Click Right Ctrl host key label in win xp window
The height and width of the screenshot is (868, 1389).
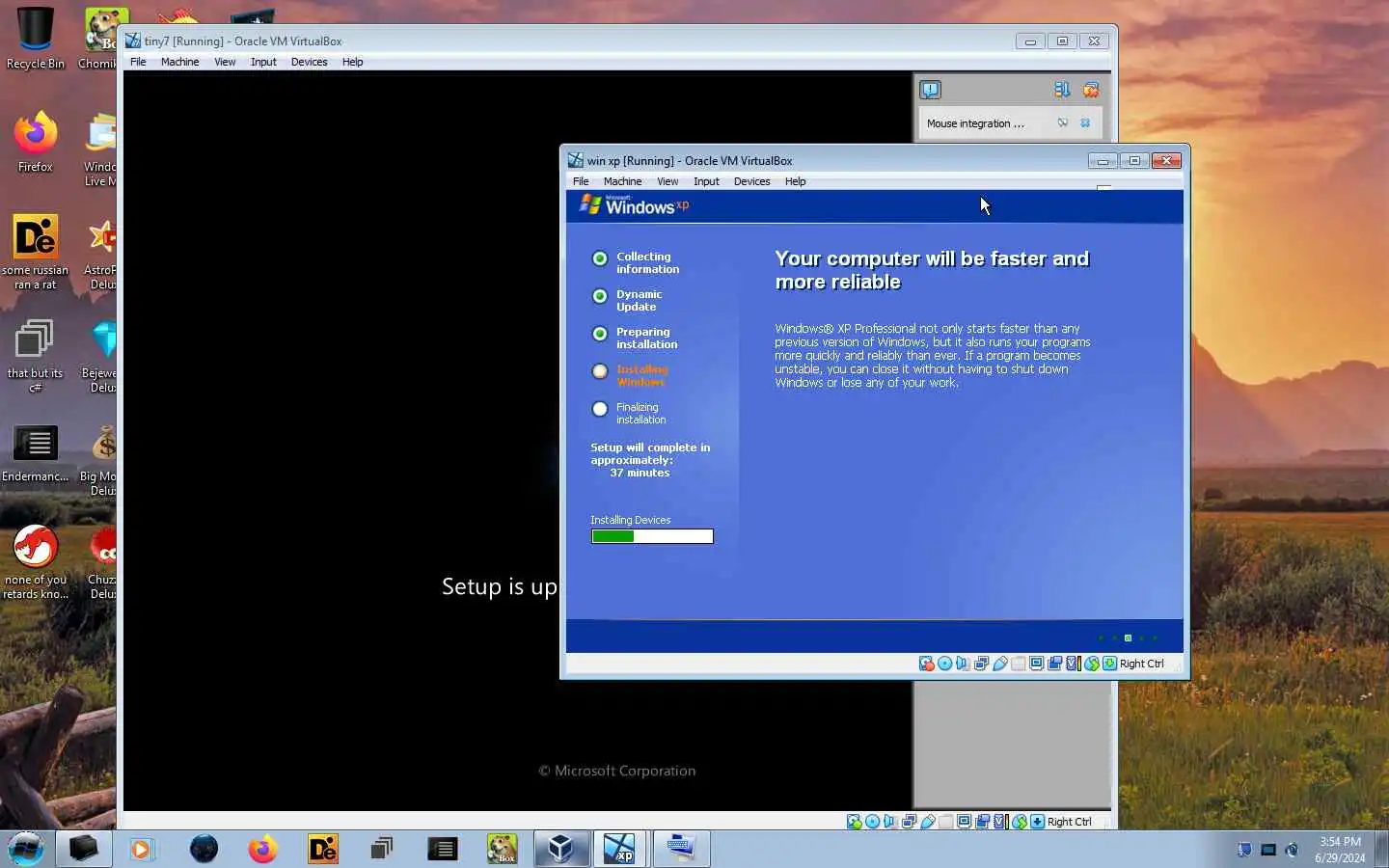(x=1141, y=664)
